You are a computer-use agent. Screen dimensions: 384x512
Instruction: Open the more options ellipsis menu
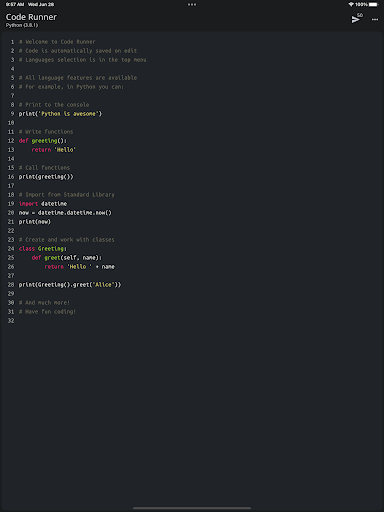[375, 20]
